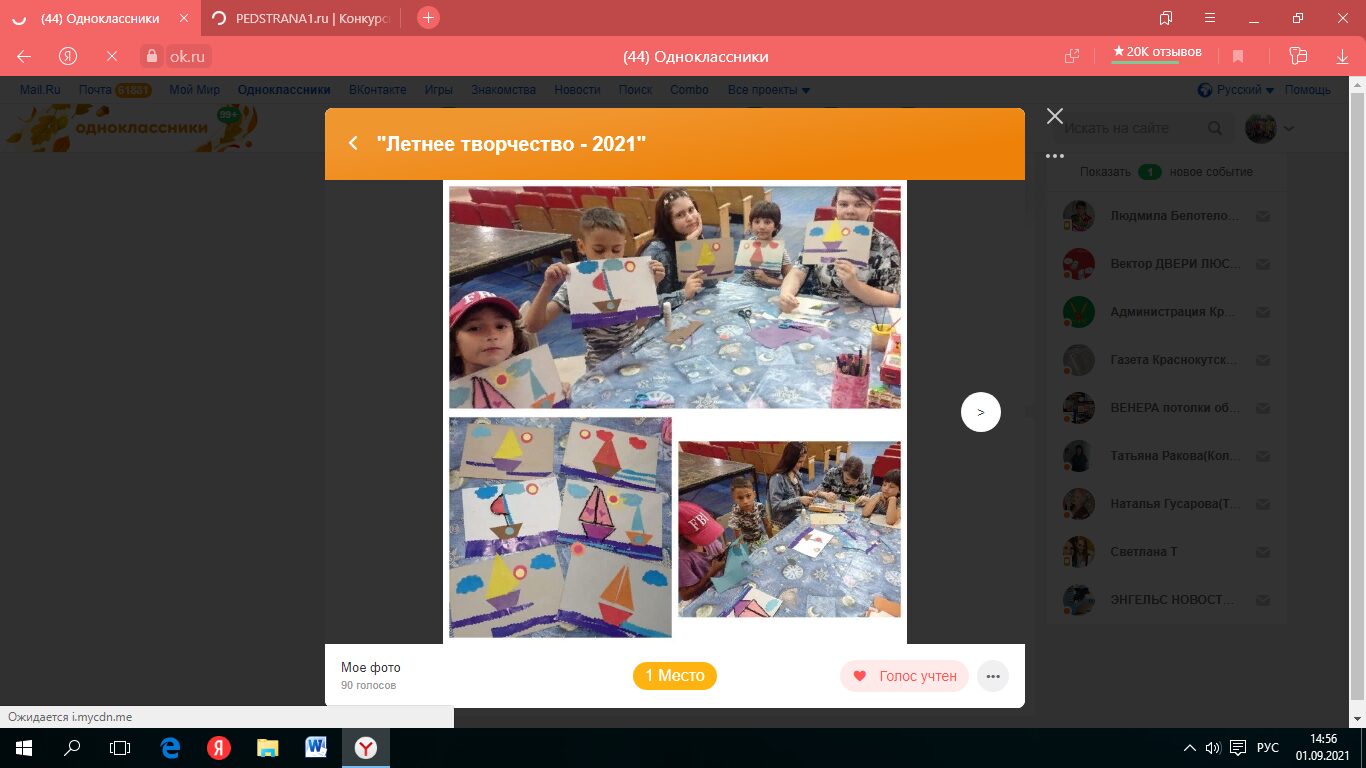The width and height of the screenshot is (1366, 768).
Task: Open Word from Windows taskbar
Action: [x=316, y=747]
